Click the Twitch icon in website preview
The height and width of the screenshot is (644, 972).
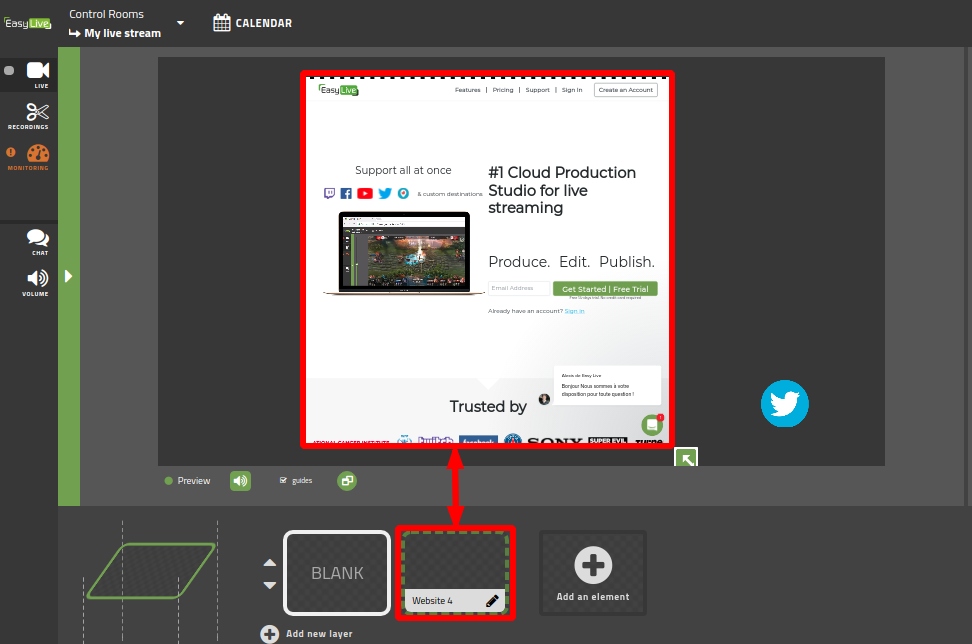point(329,193)
